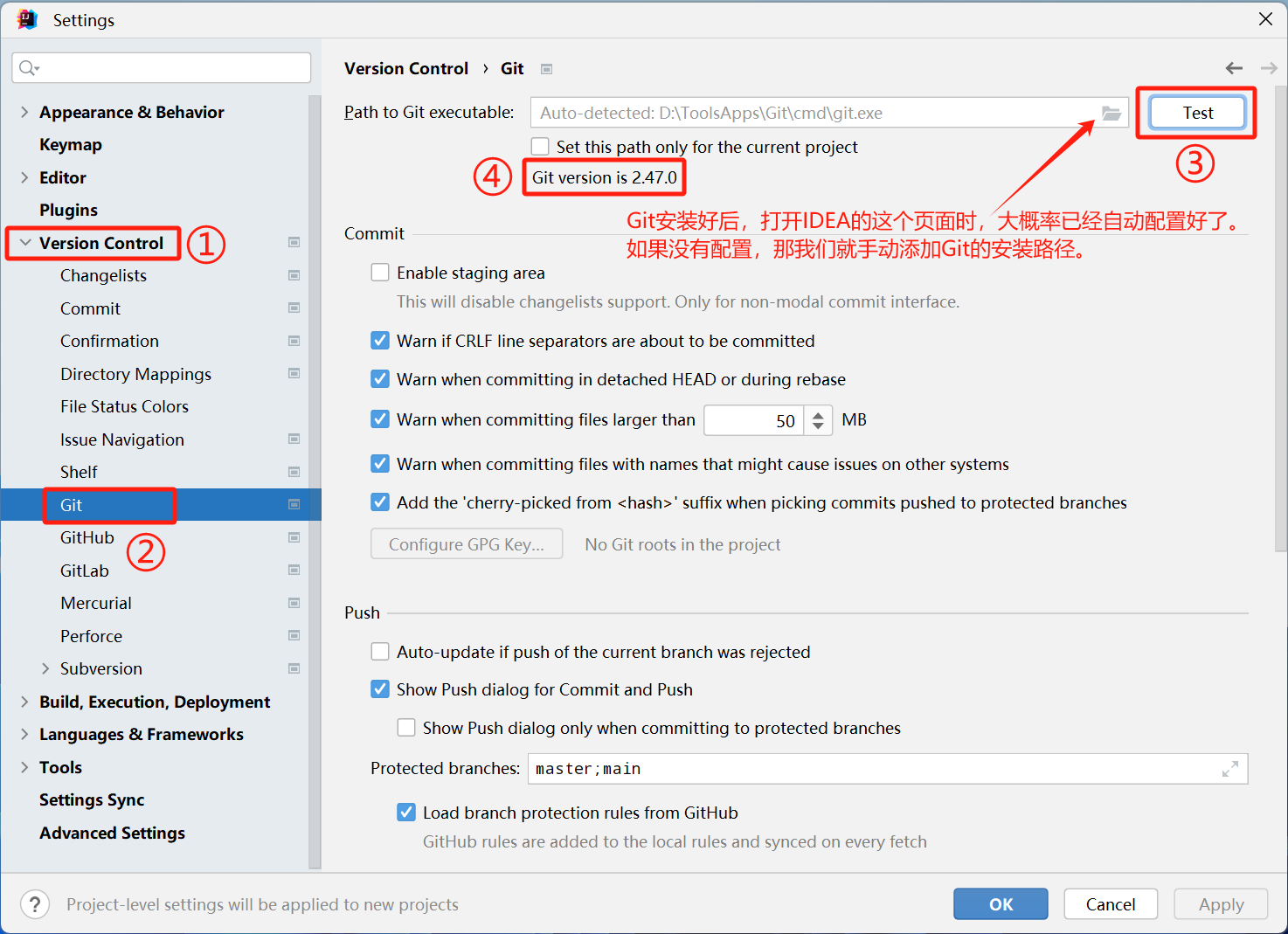
Task: Open GitHub settings page
Action: [x=87, y=538]
